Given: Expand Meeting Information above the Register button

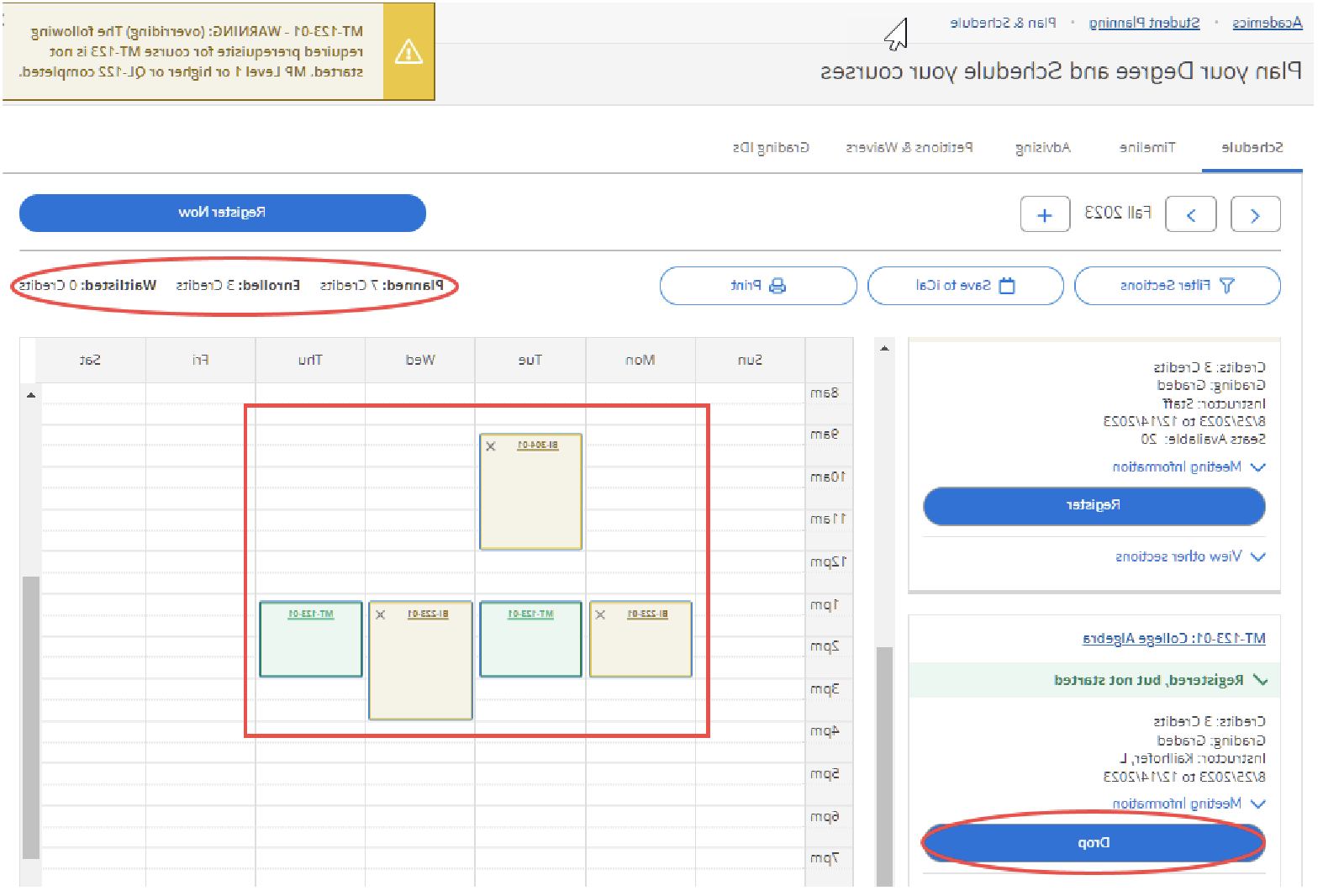Looking at the screenshot, I should 1189,466.
